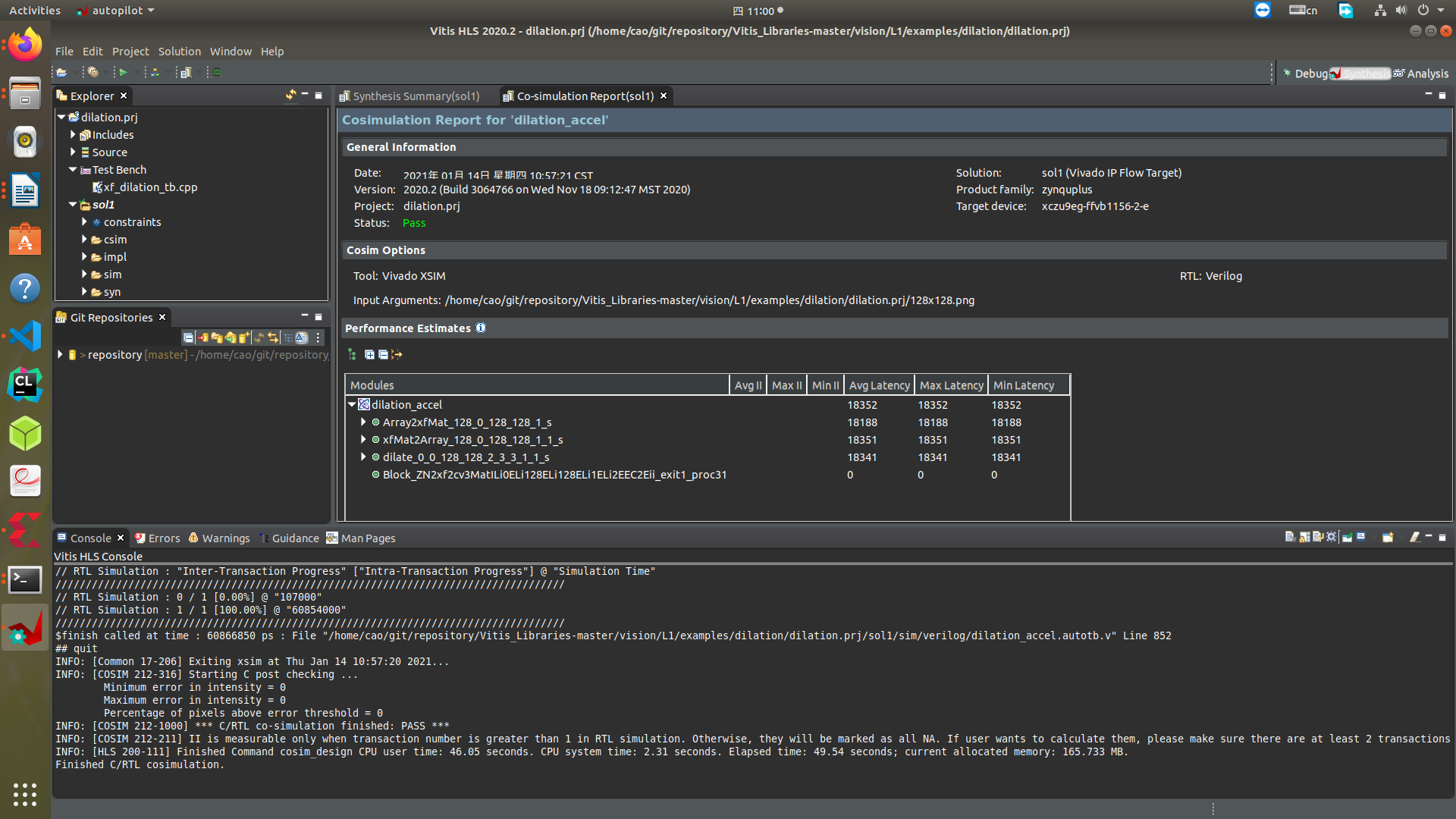
Task: Open the Solution menu
Action: point(179,52)
